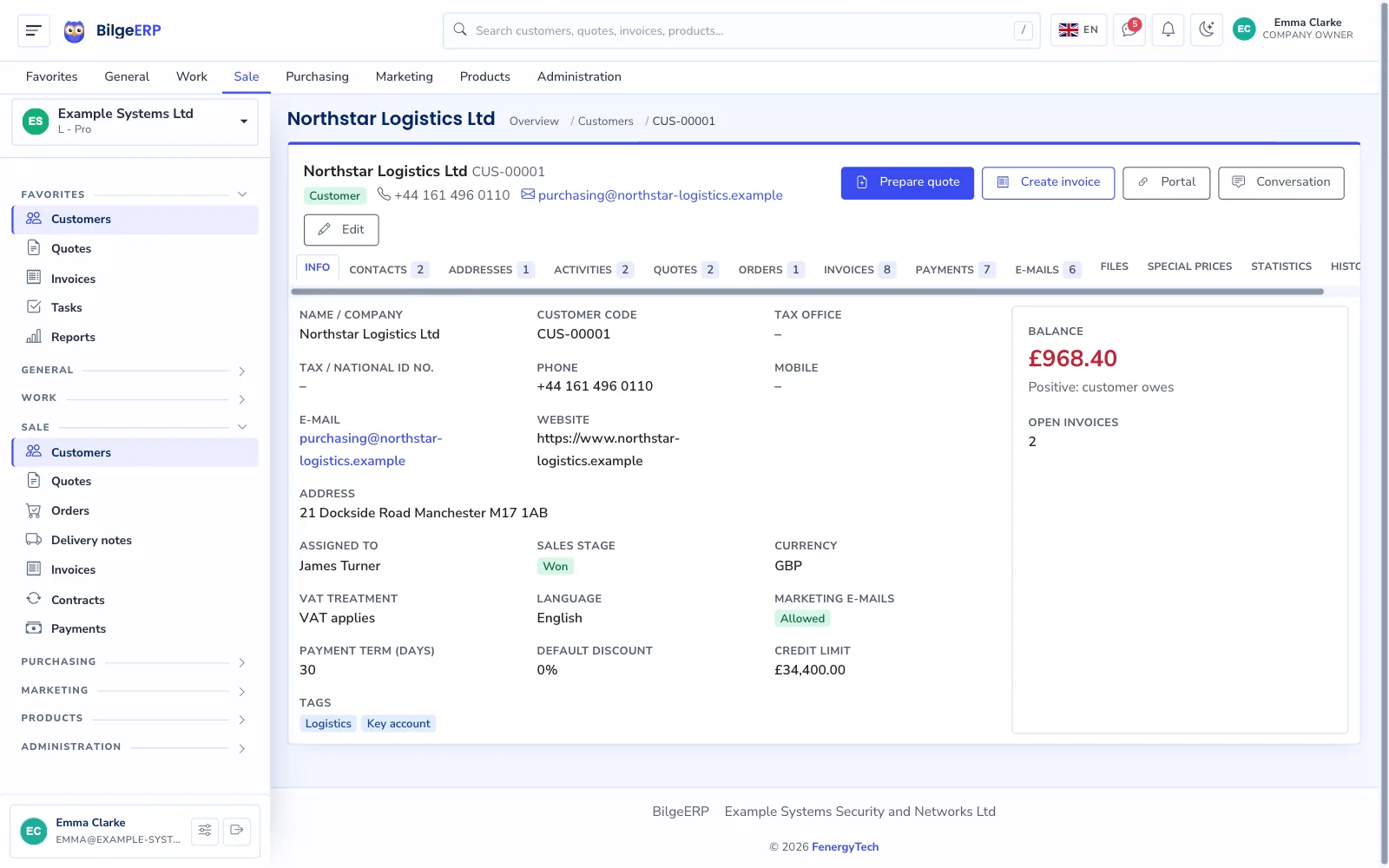Open user settings sliders icon

click(x=205, y=831)
